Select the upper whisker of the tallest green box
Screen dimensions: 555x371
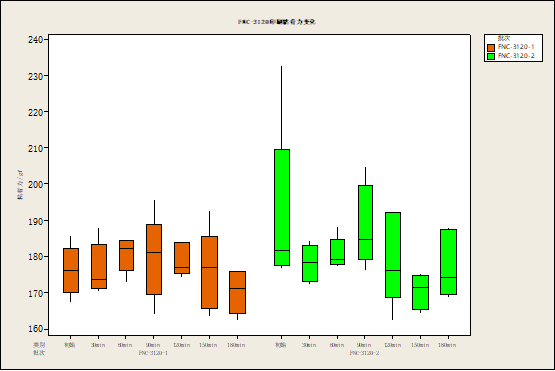point(281,108)
